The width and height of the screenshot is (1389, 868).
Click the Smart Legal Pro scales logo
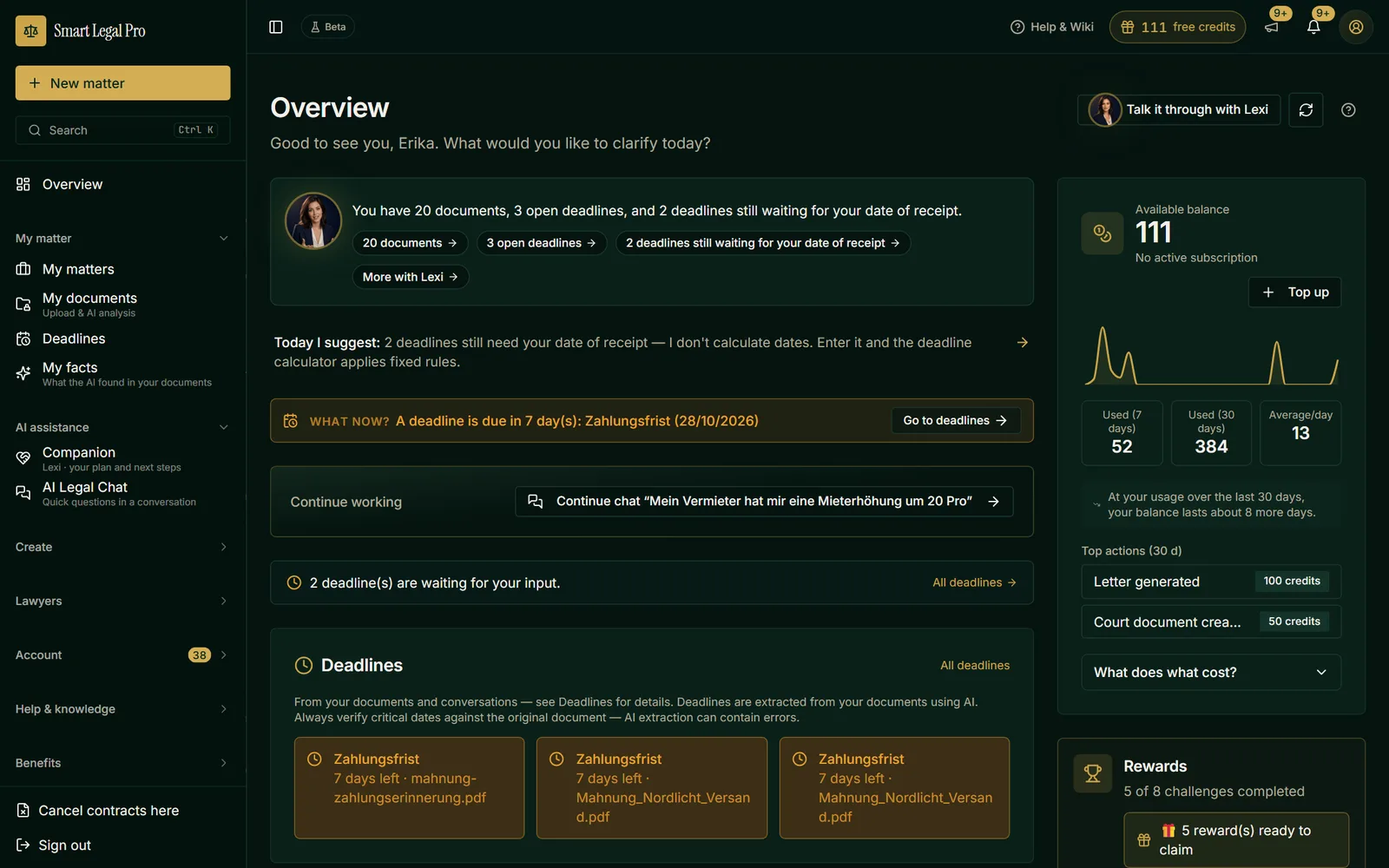[x=31, y=30]
